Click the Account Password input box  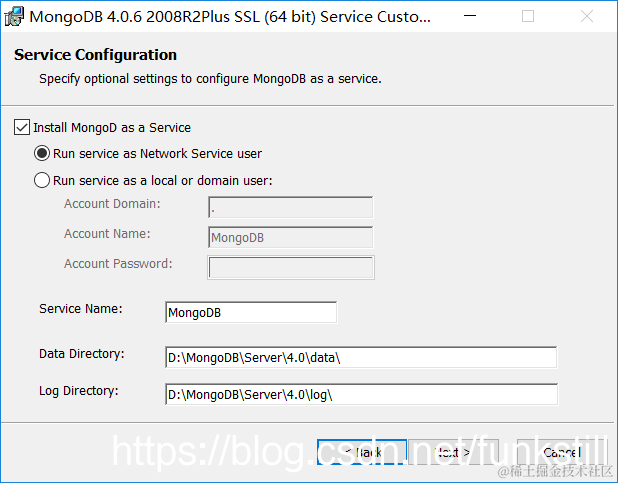(x=290, y=267)
